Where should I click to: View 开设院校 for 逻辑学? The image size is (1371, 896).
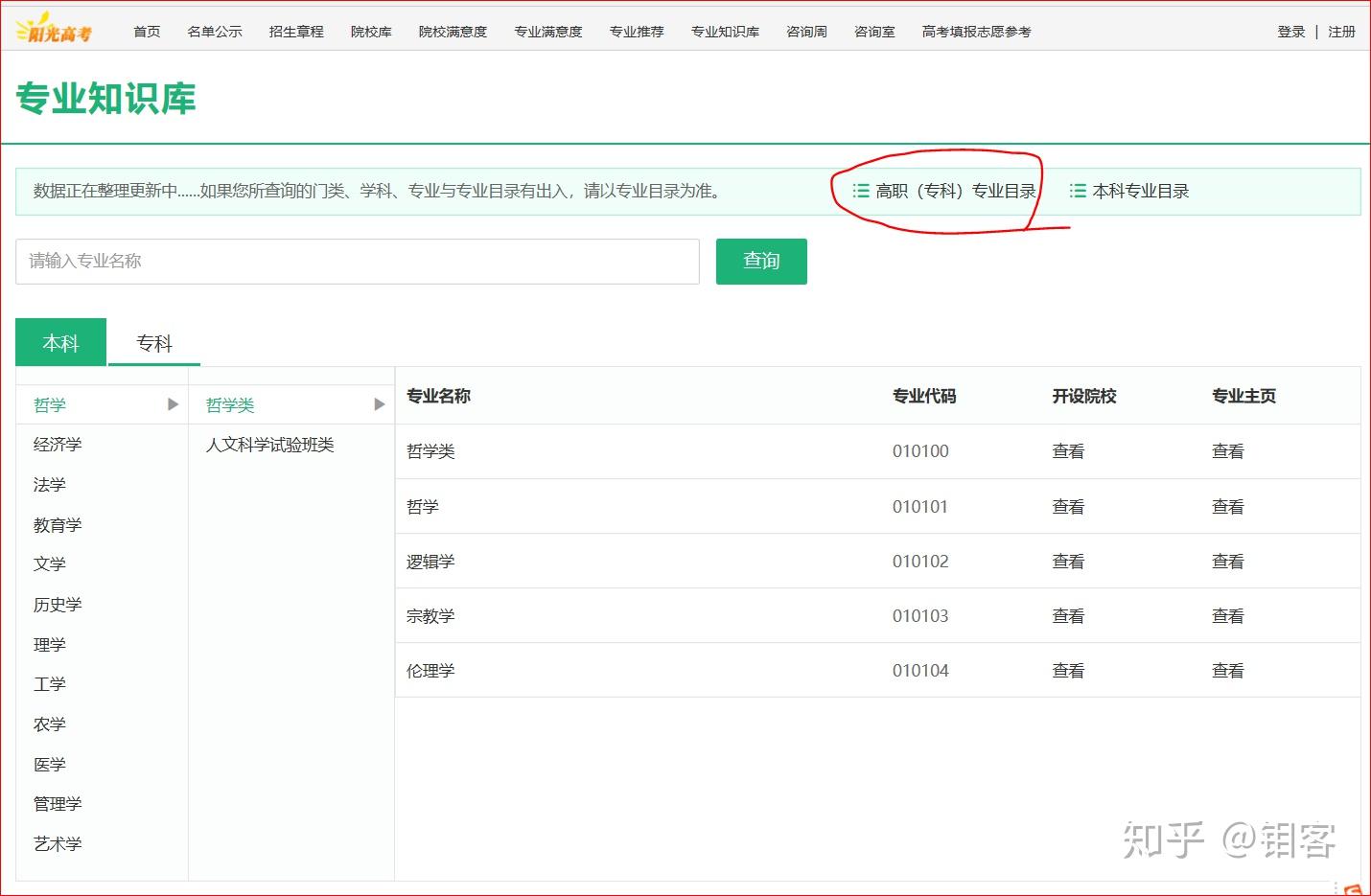1068,562
